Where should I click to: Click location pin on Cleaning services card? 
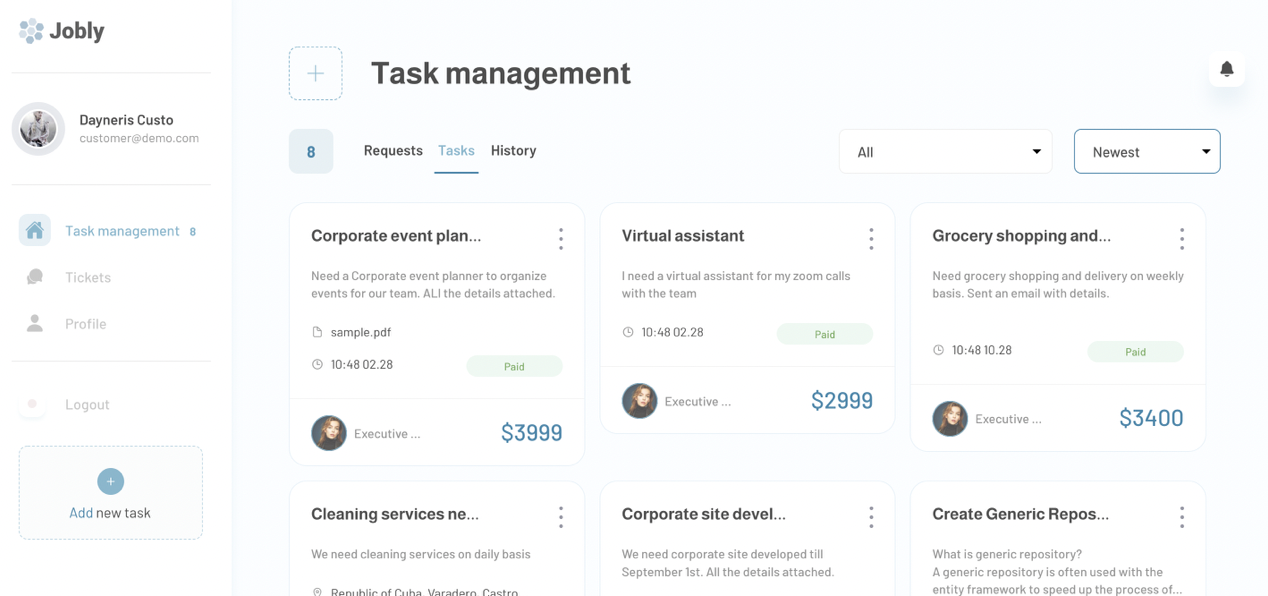[317, 592]
